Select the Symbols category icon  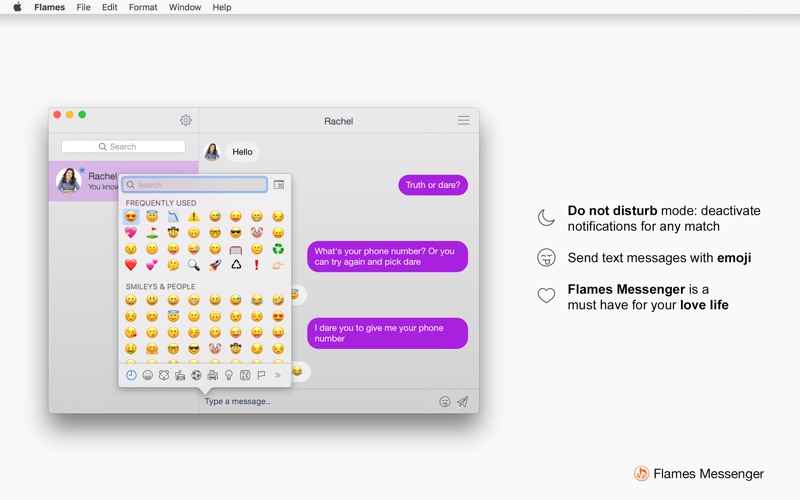[245, 376]
